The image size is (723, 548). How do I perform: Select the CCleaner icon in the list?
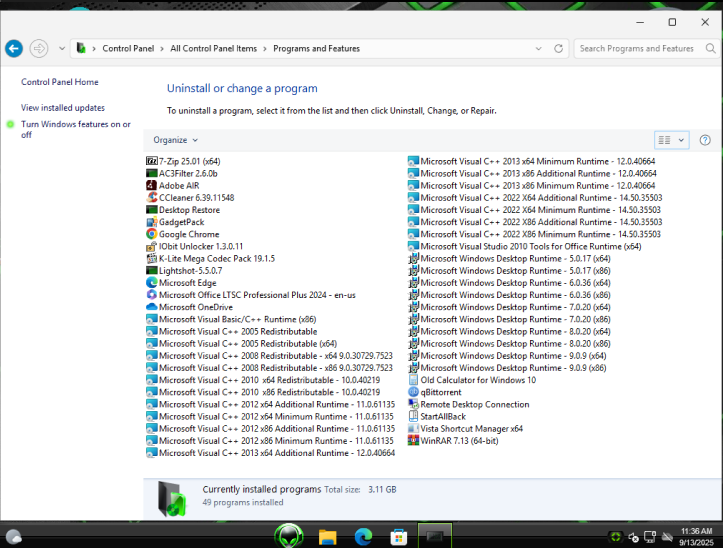click(151, 197)
